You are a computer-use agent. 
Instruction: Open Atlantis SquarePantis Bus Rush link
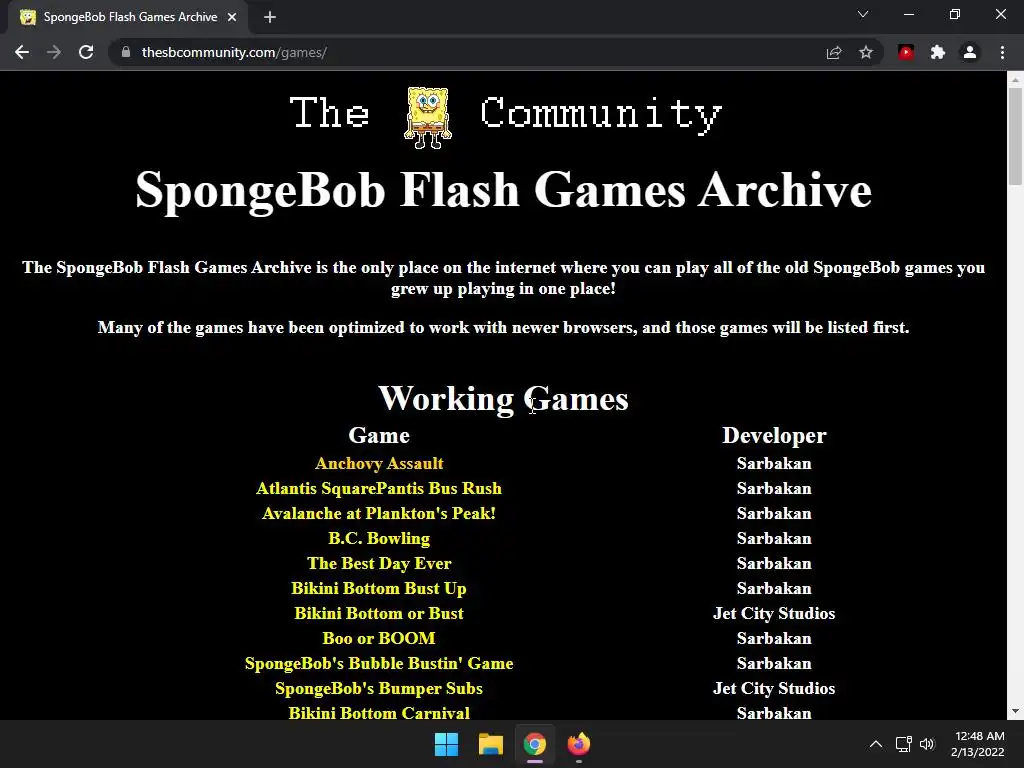pos(379,488)
